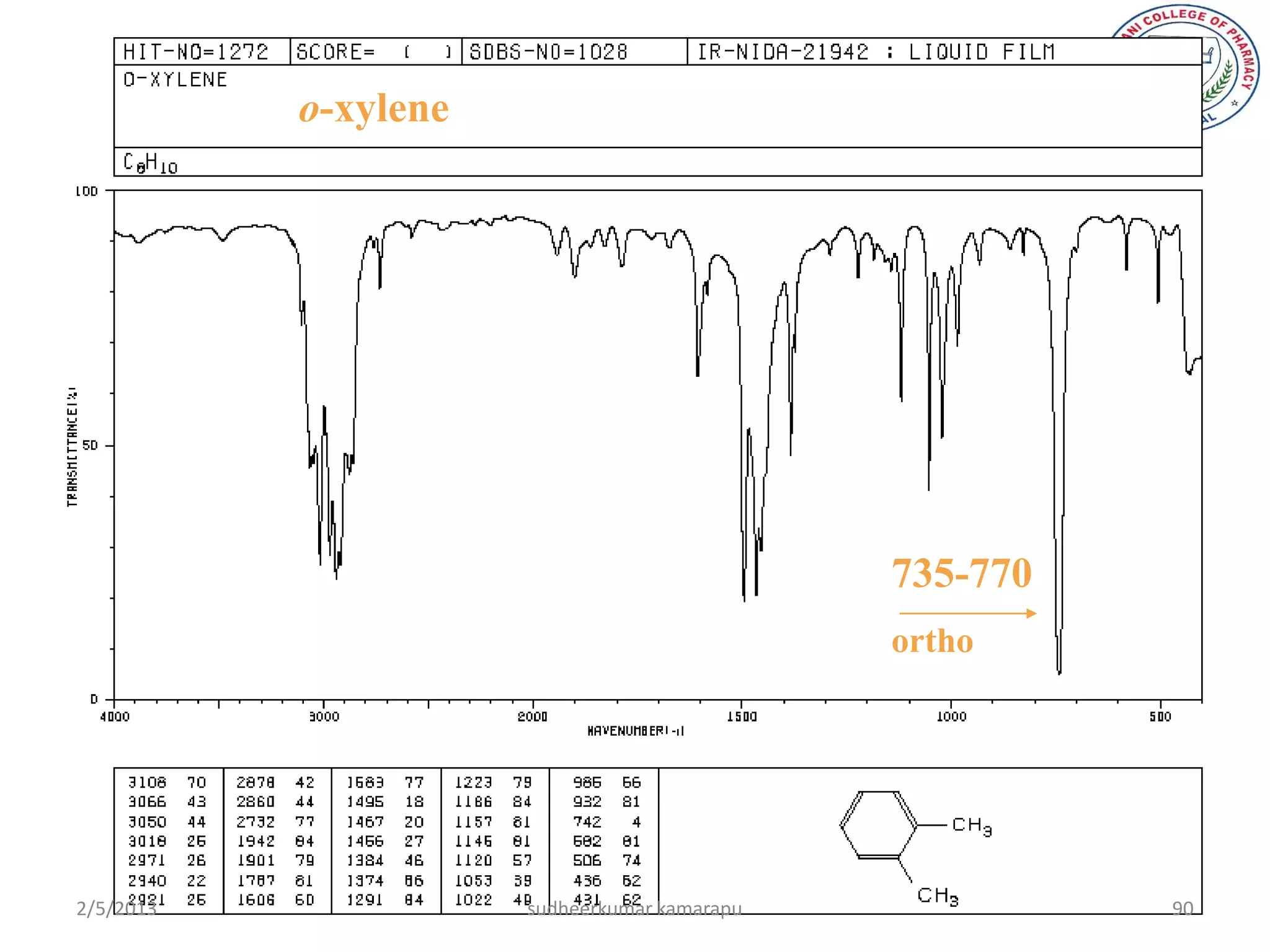Click the C8H10 molecular formula
This screenshot has height=952, width=1270.
tap(150, 163)
